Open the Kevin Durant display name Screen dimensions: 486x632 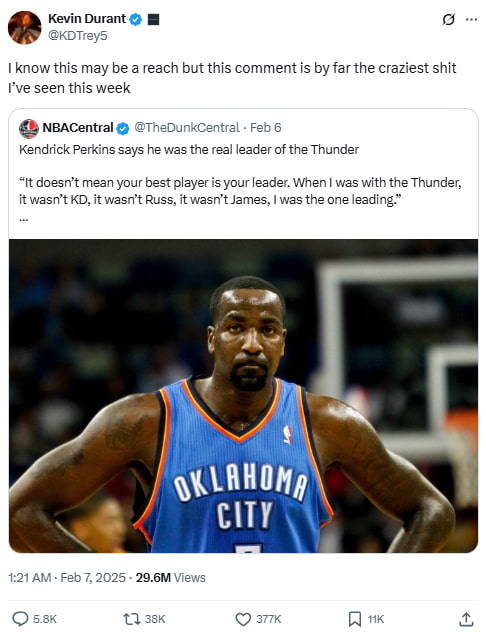(87, 19)
